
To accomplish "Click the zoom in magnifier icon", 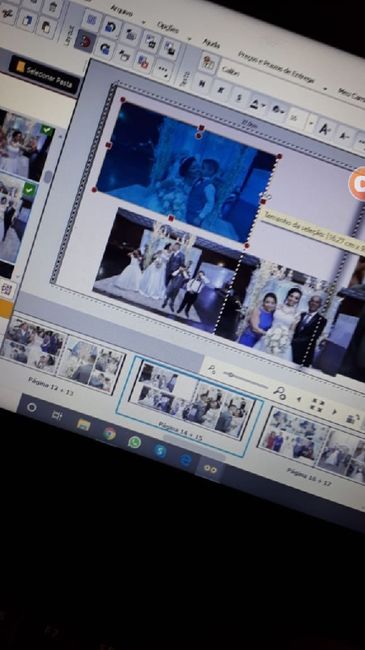I will click(280, 393).
